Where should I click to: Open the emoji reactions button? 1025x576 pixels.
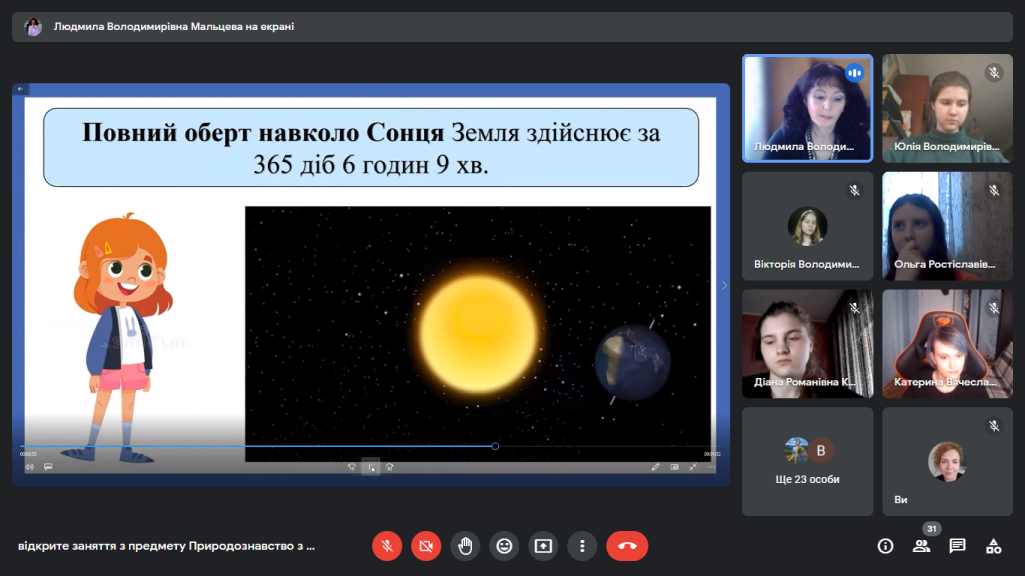[x=504, y=546]
